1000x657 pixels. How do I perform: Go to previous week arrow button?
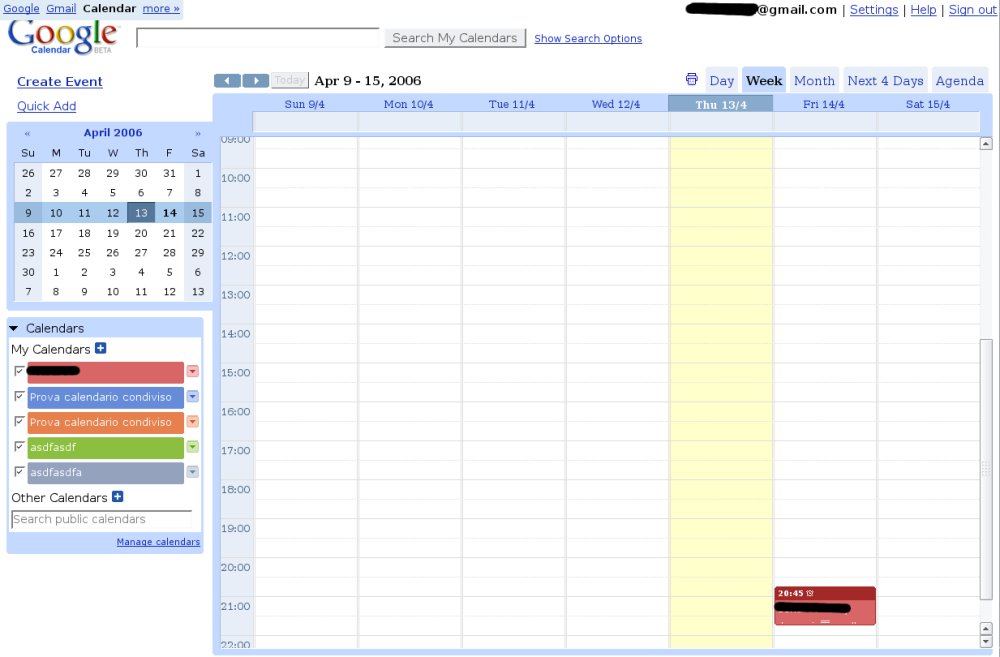pyautogui.click(x=227, y=81)
